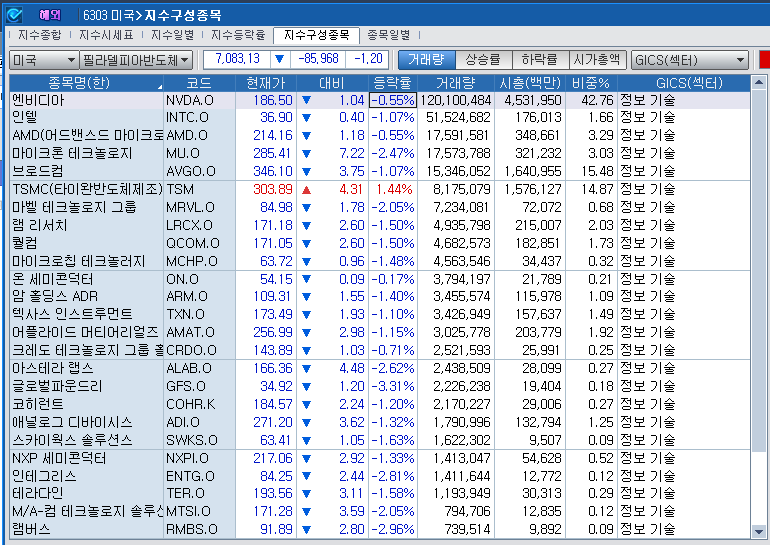Click TSMC price 303.89
The height and width of the screenshot is (545, 770).
273,190
